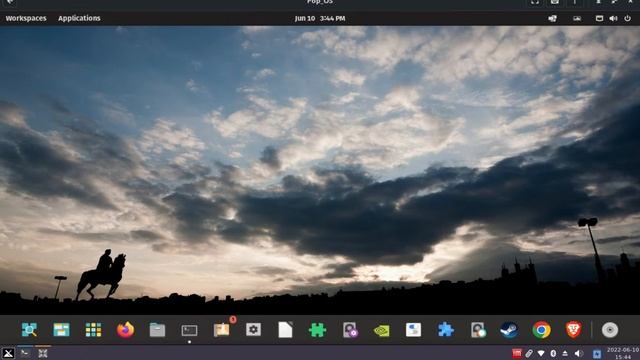Open the blue puzzle piece app
This screenshot has height=360, width=640.
[x=446, y=330]
